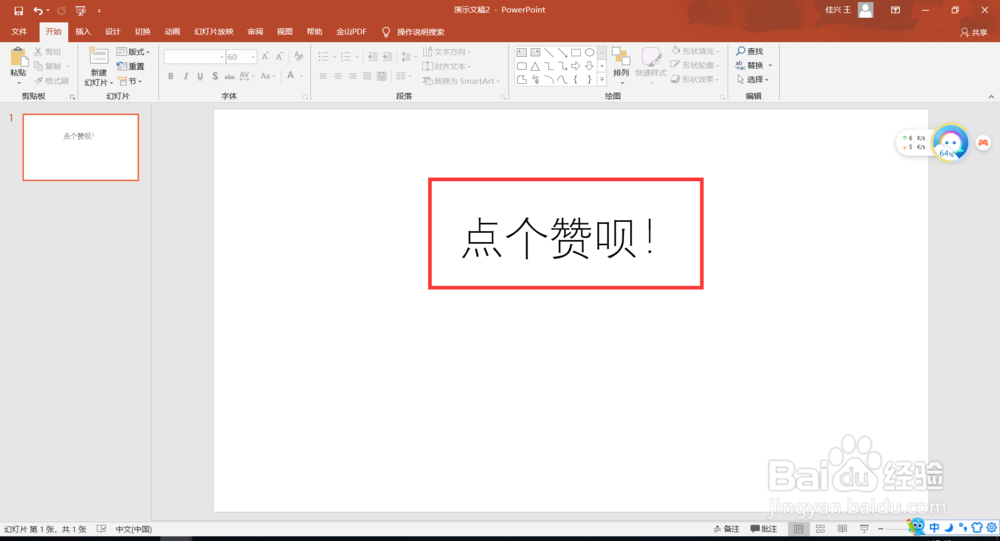1000x541 pixels.
Task: Align text to the right
Action: [353, 76]
